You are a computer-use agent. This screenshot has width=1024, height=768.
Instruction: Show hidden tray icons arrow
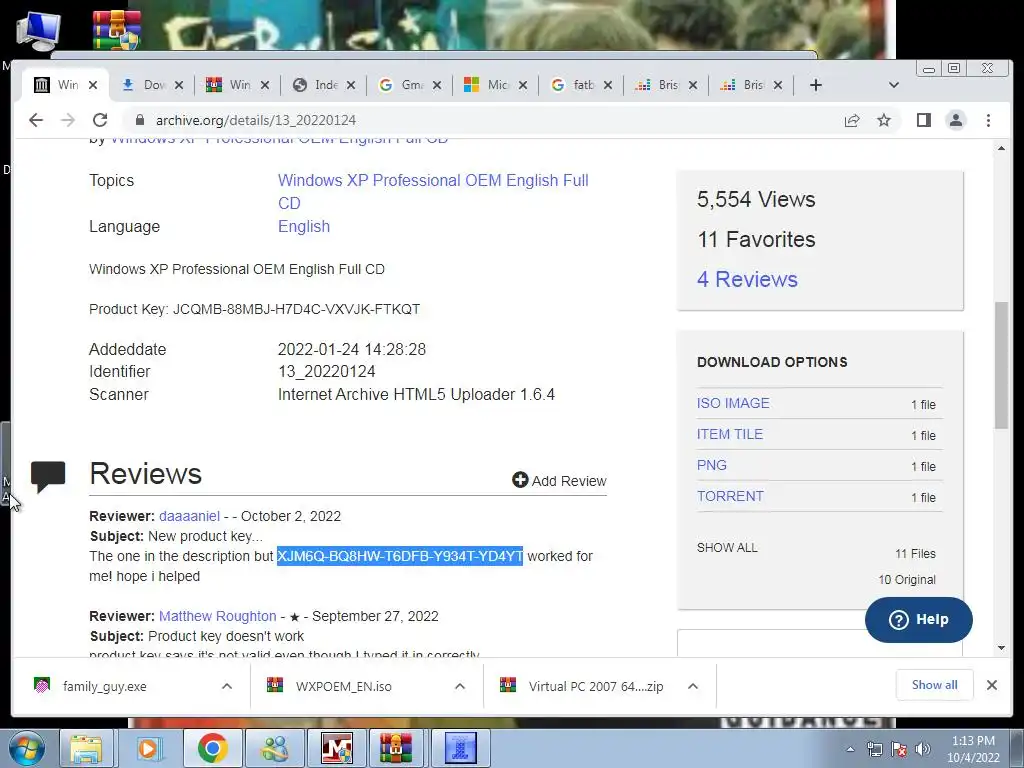850,749
